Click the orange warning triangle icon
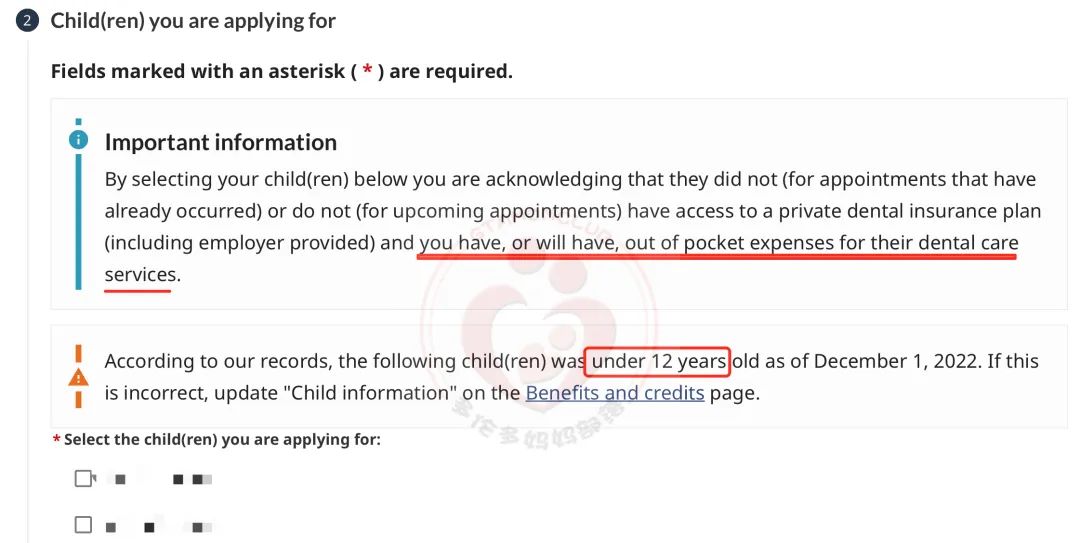The height and width of the screenshot is (543, 1080). [x=79, y=378]
